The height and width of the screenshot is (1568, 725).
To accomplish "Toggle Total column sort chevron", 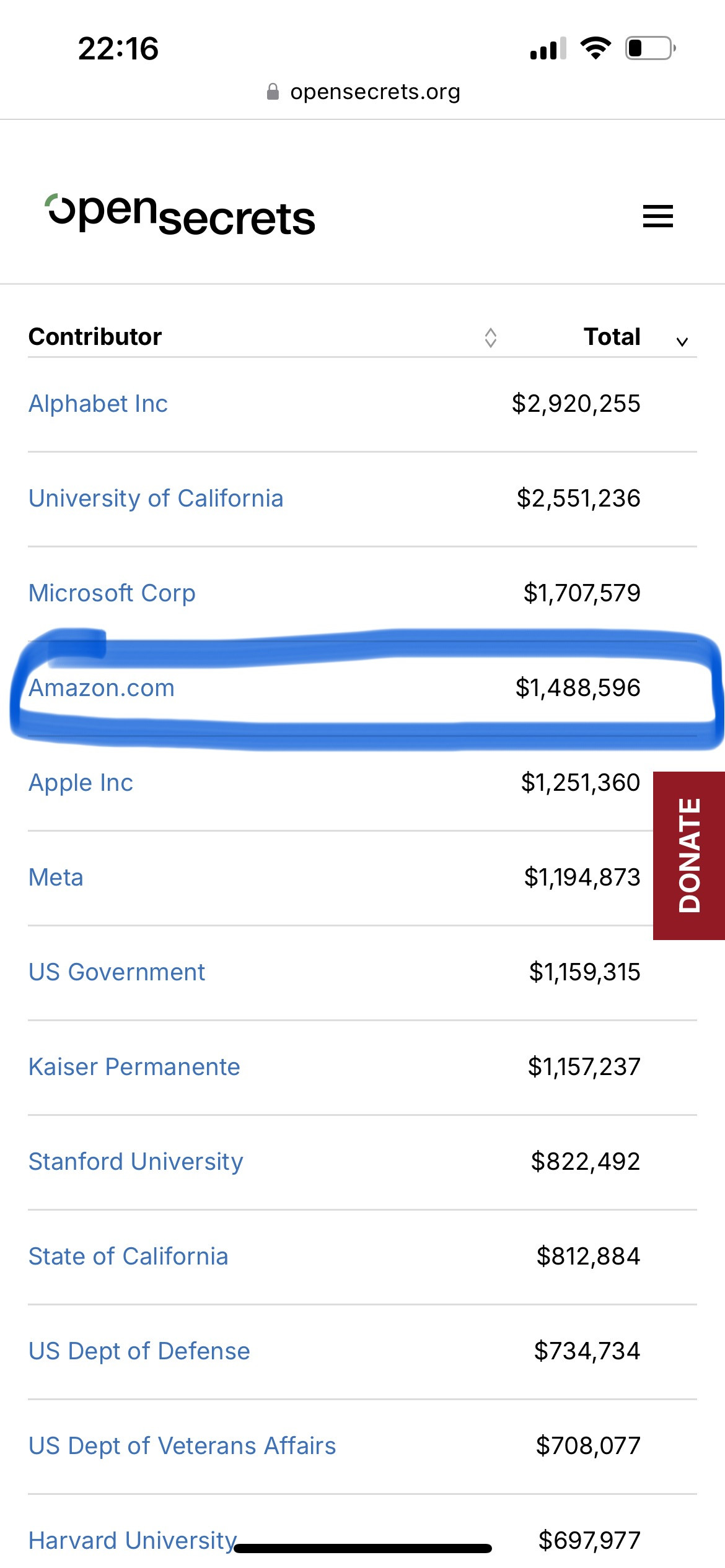I will tap(682, 341).
